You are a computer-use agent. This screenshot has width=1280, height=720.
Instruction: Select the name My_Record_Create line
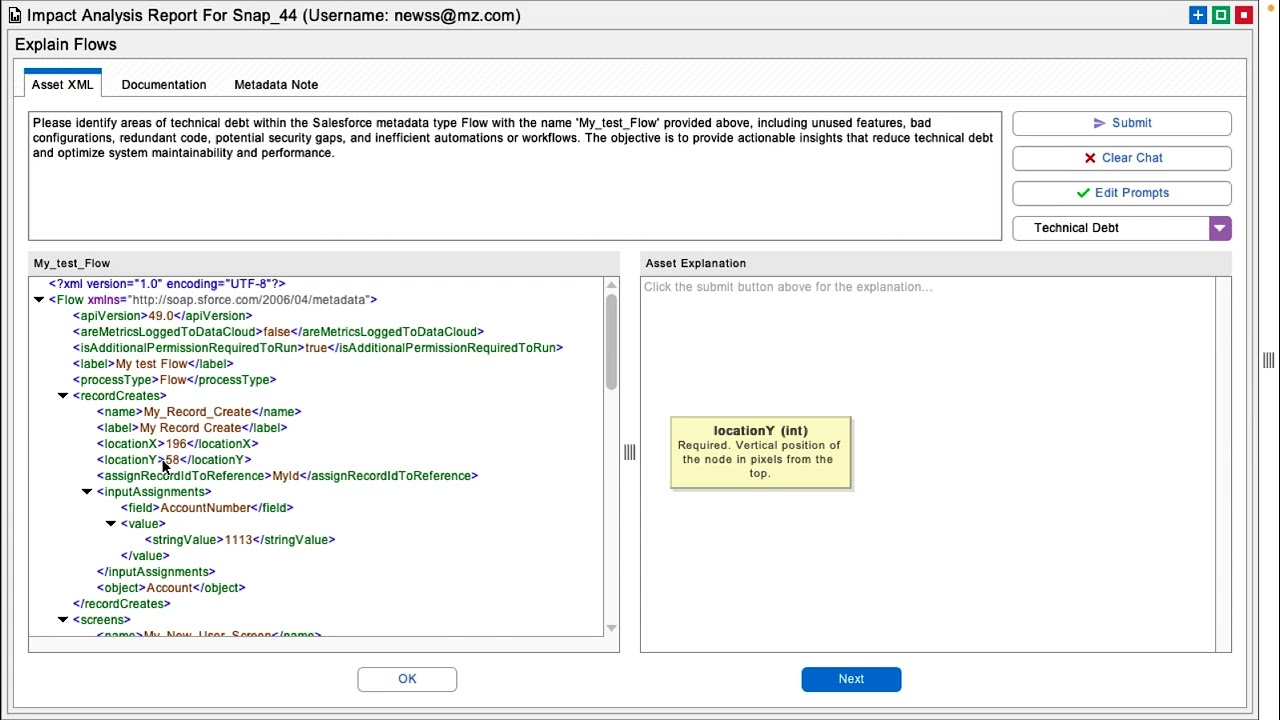tap(199, 412)
